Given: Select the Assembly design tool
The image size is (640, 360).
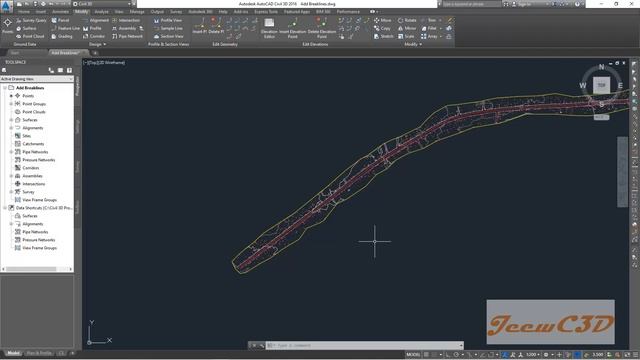Looking at the screenshot, I should 124,28.
